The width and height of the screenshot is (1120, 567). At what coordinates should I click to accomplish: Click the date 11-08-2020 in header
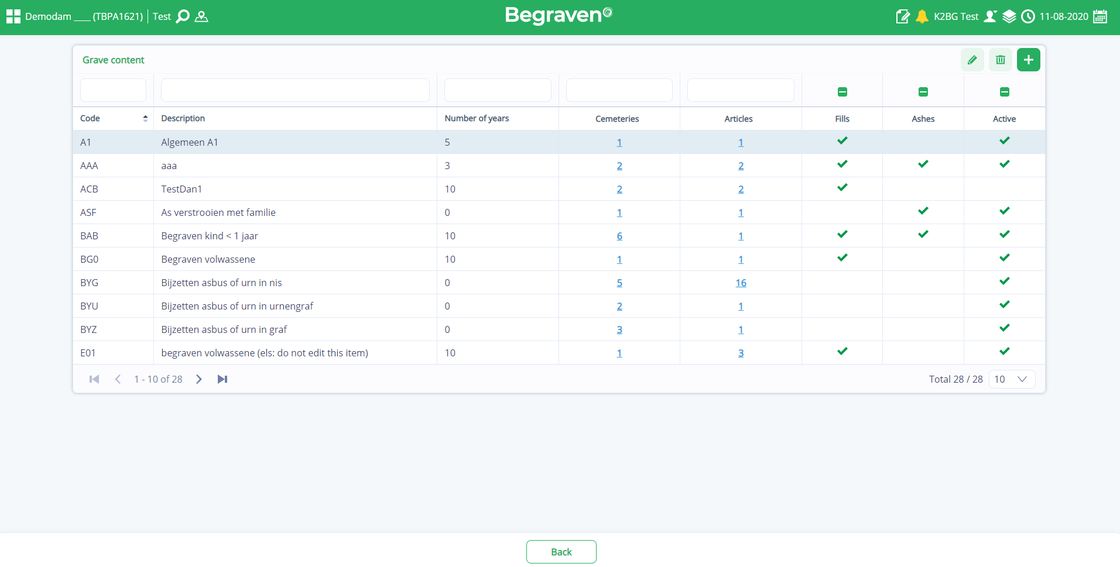[1064, 16]
